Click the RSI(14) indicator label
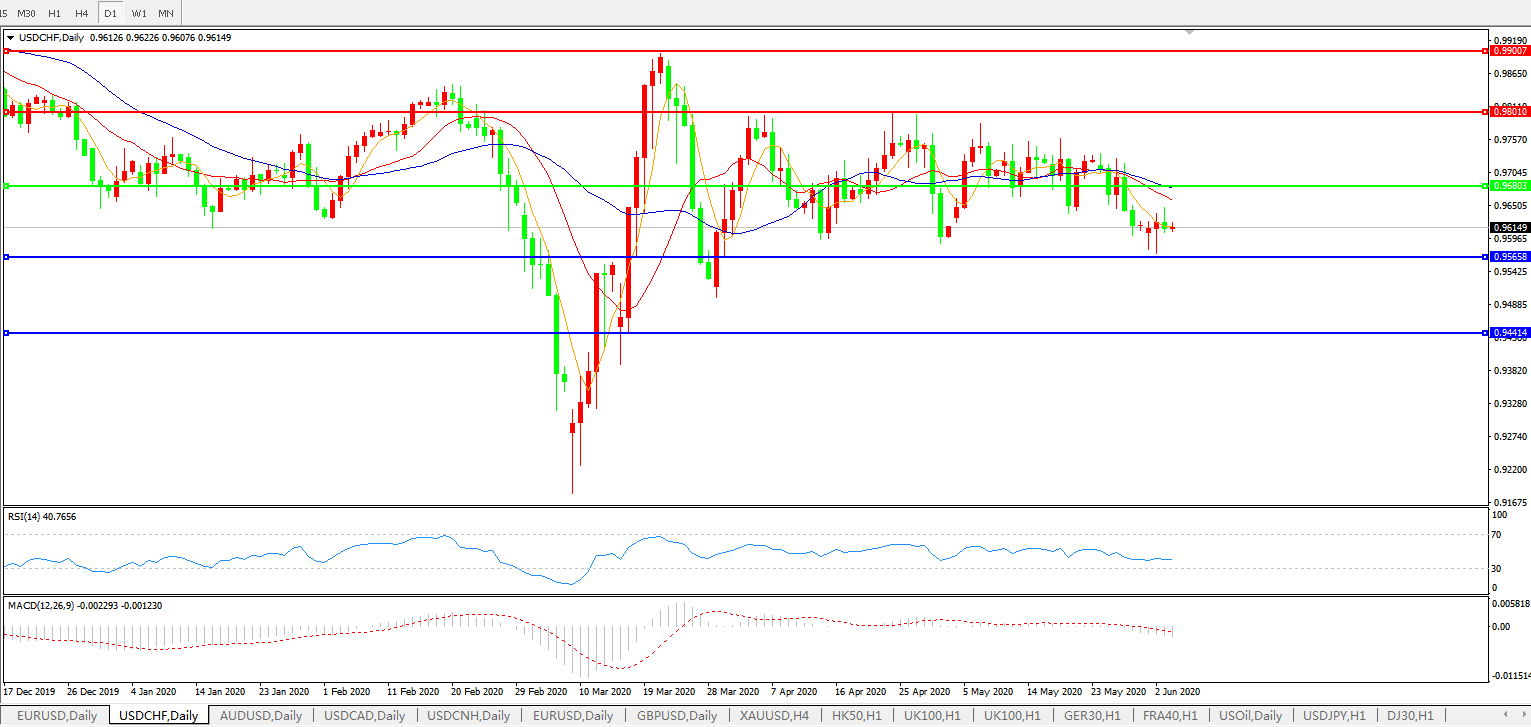The height and width of the screenshot is (727, 1531). coord(42,517)
